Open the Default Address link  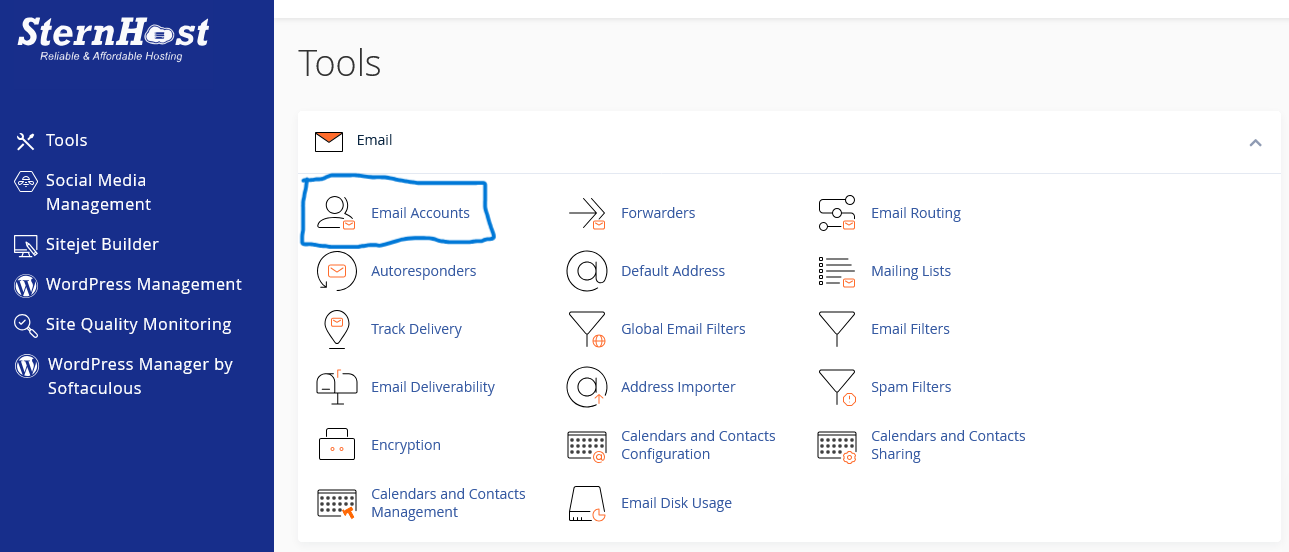pyautogui.click(x=672, y=271)
